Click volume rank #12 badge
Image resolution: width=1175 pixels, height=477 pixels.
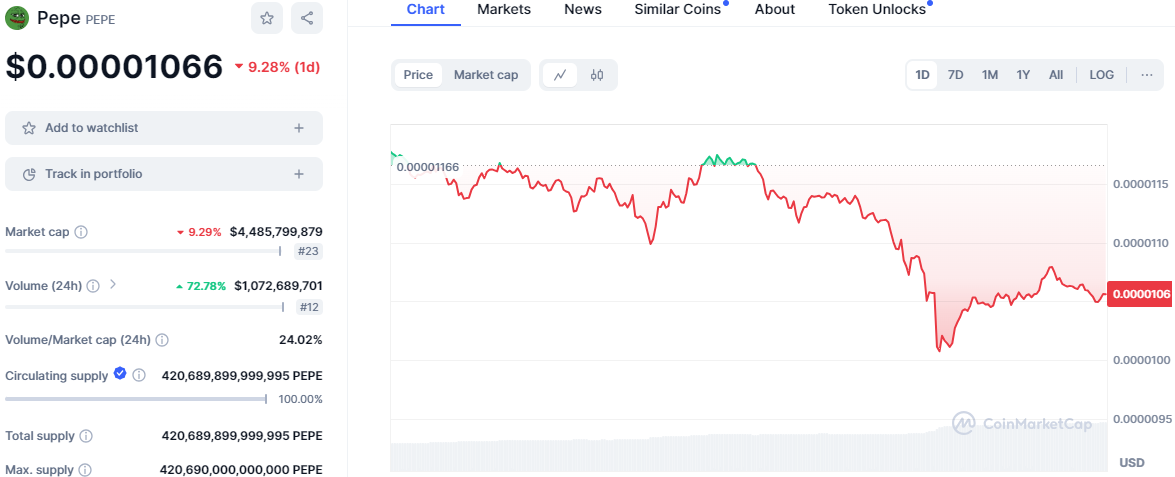[x=309, y=306]
